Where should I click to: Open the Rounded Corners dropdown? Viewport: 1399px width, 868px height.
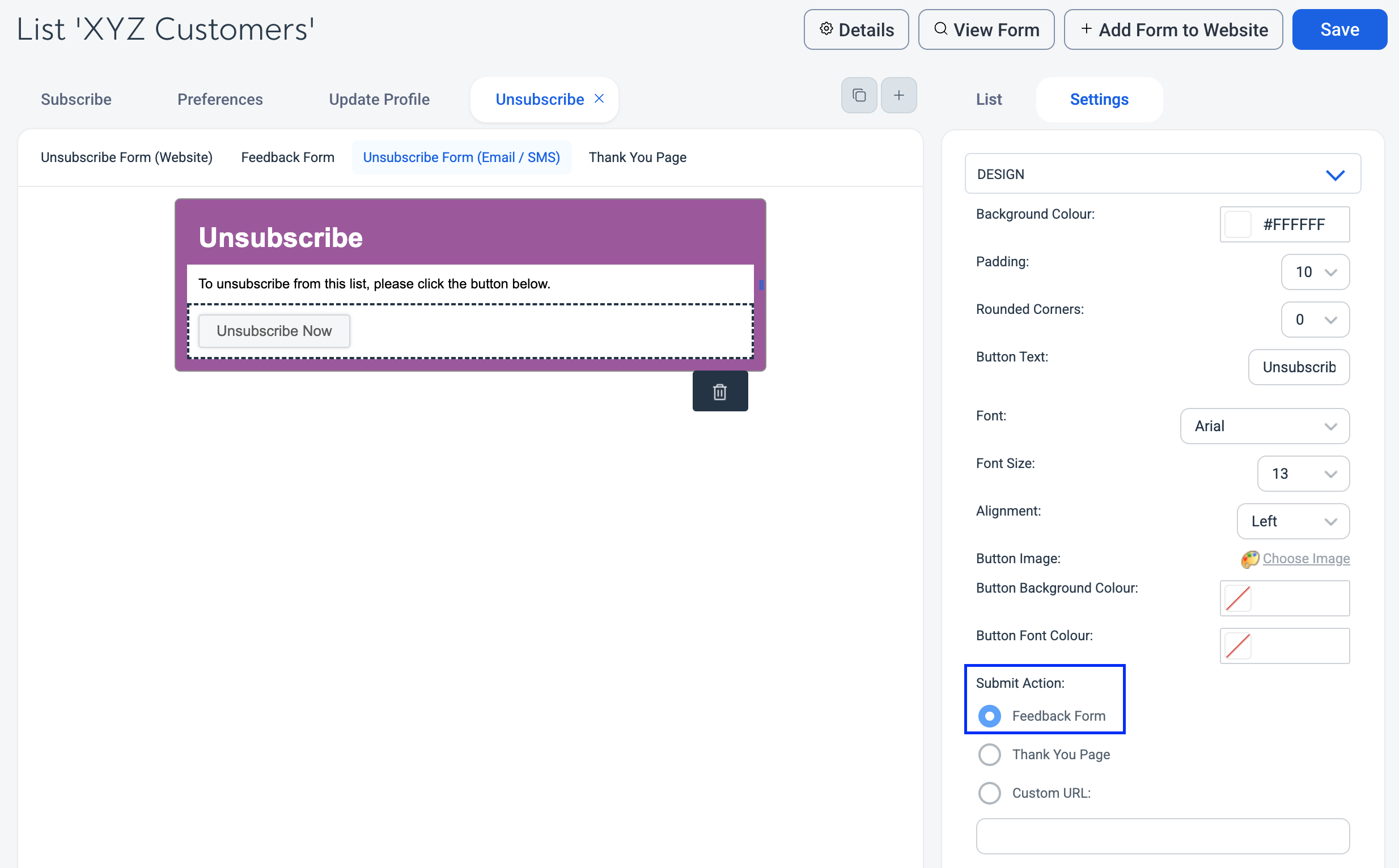pyautogui.click(x=1315, y=320)
